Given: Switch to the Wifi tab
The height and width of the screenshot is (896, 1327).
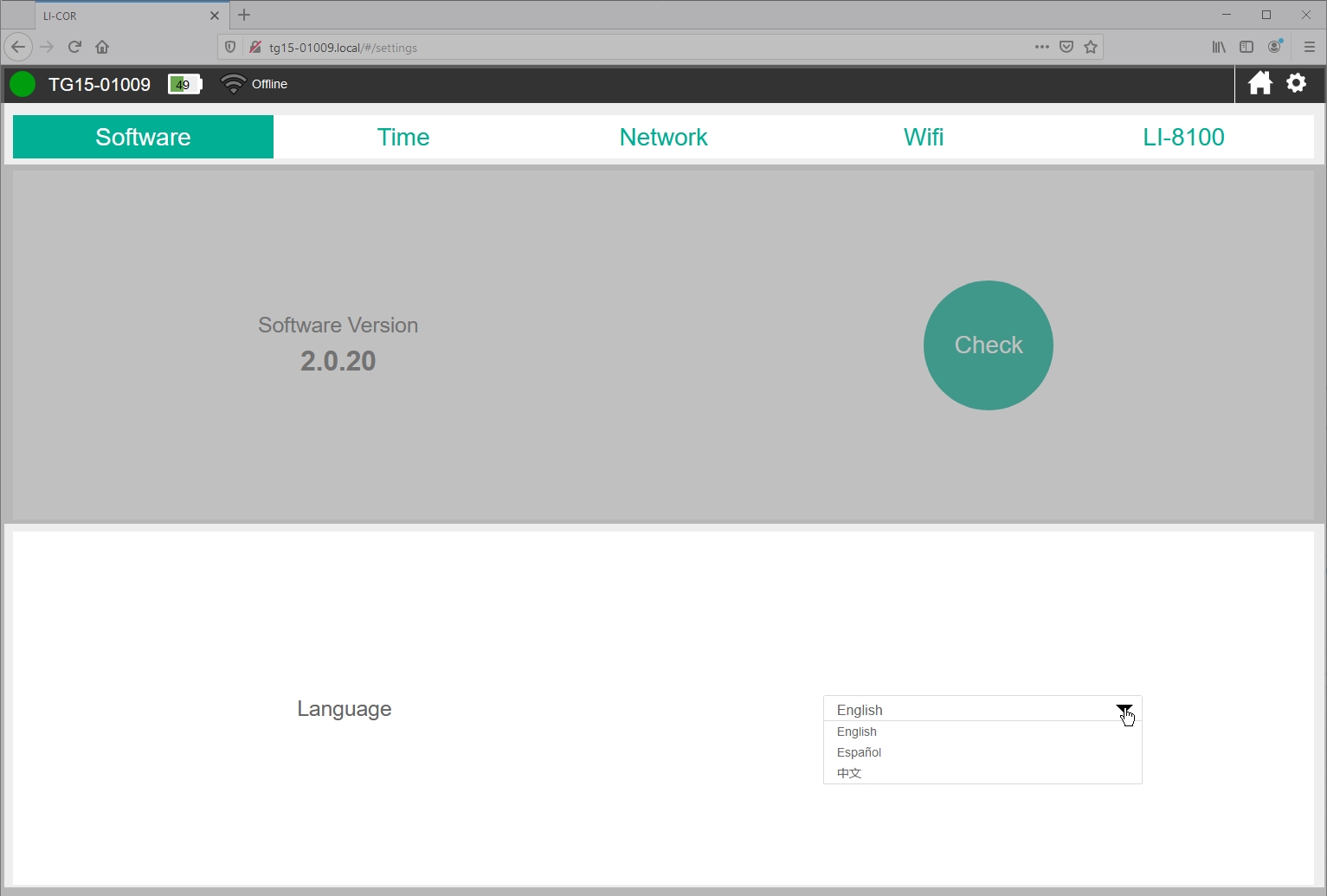Looking at the screenshot, I should (924, 137).
